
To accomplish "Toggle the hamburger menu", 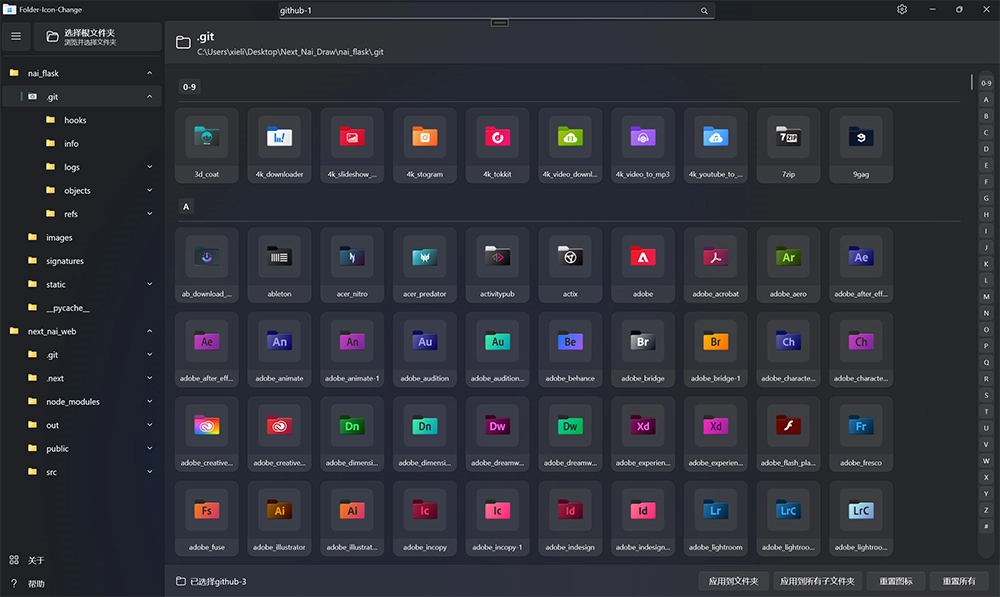I will click(x=16, y=36).
